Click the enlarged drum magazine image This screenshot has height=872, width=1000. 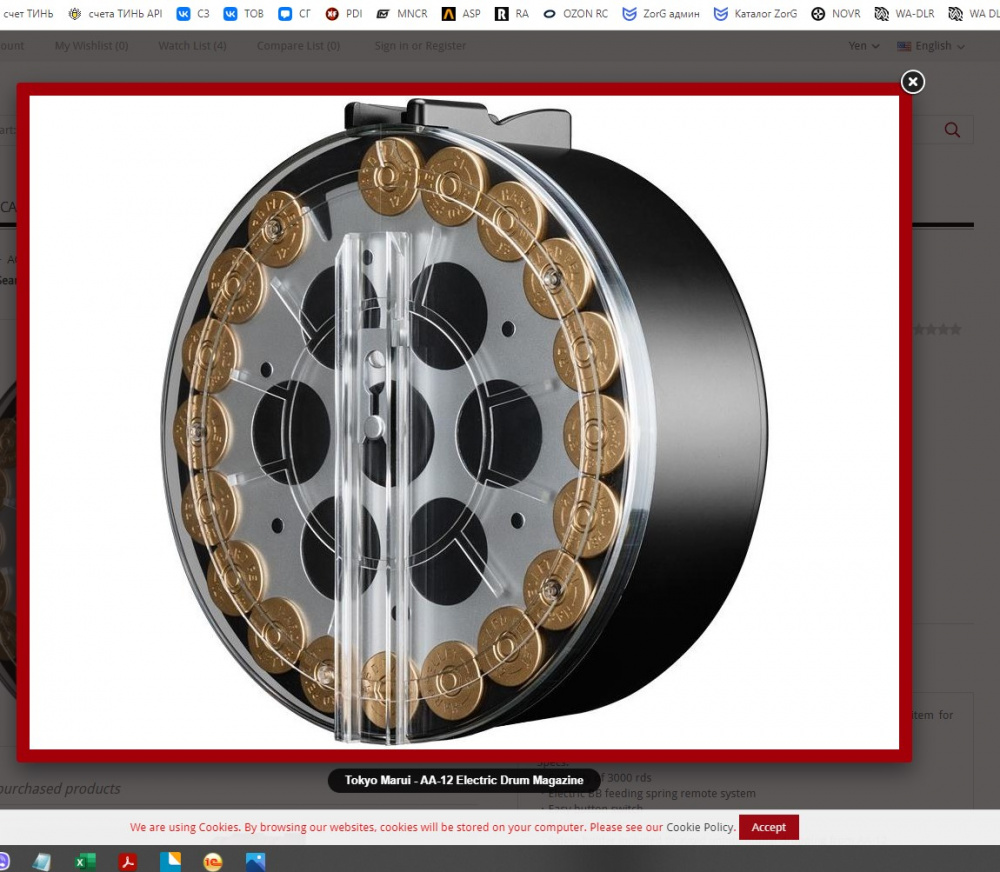click(x=465, y=420)
